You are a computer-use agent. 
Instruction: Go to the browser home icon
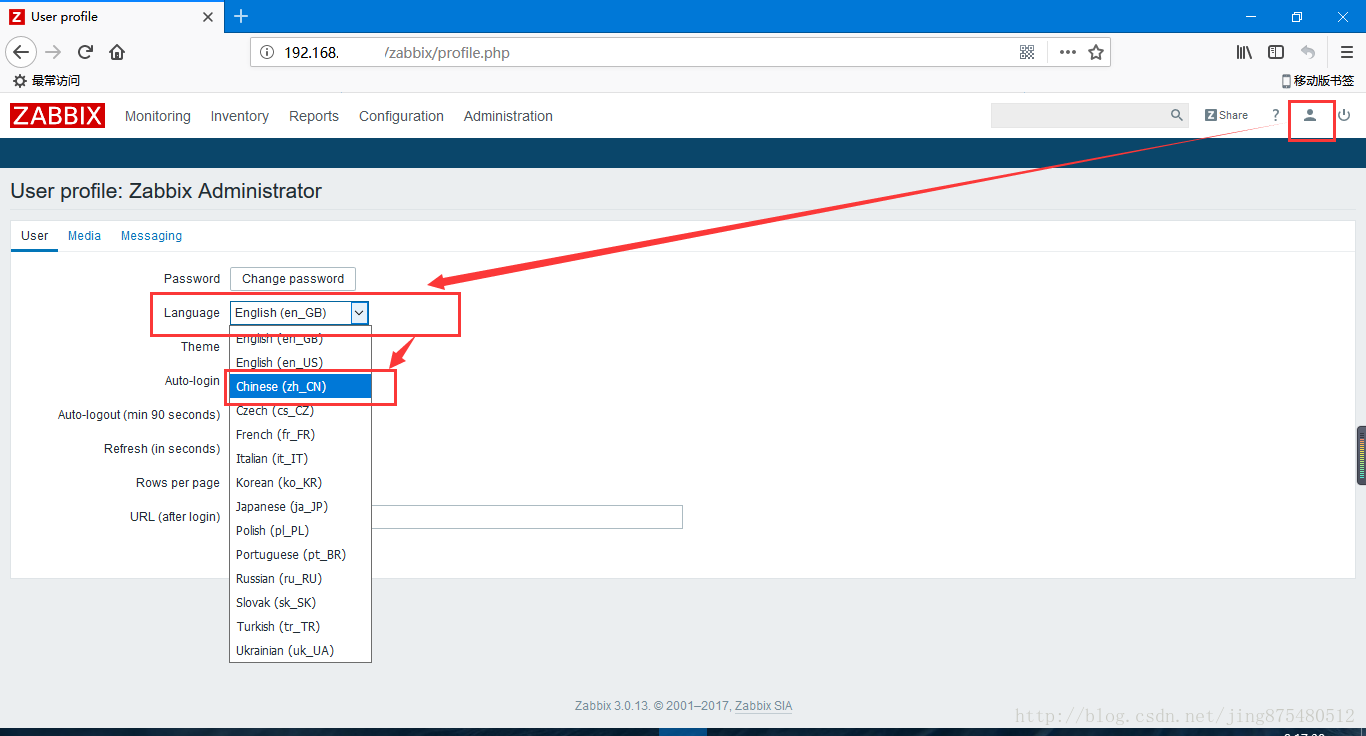[117, 52]
